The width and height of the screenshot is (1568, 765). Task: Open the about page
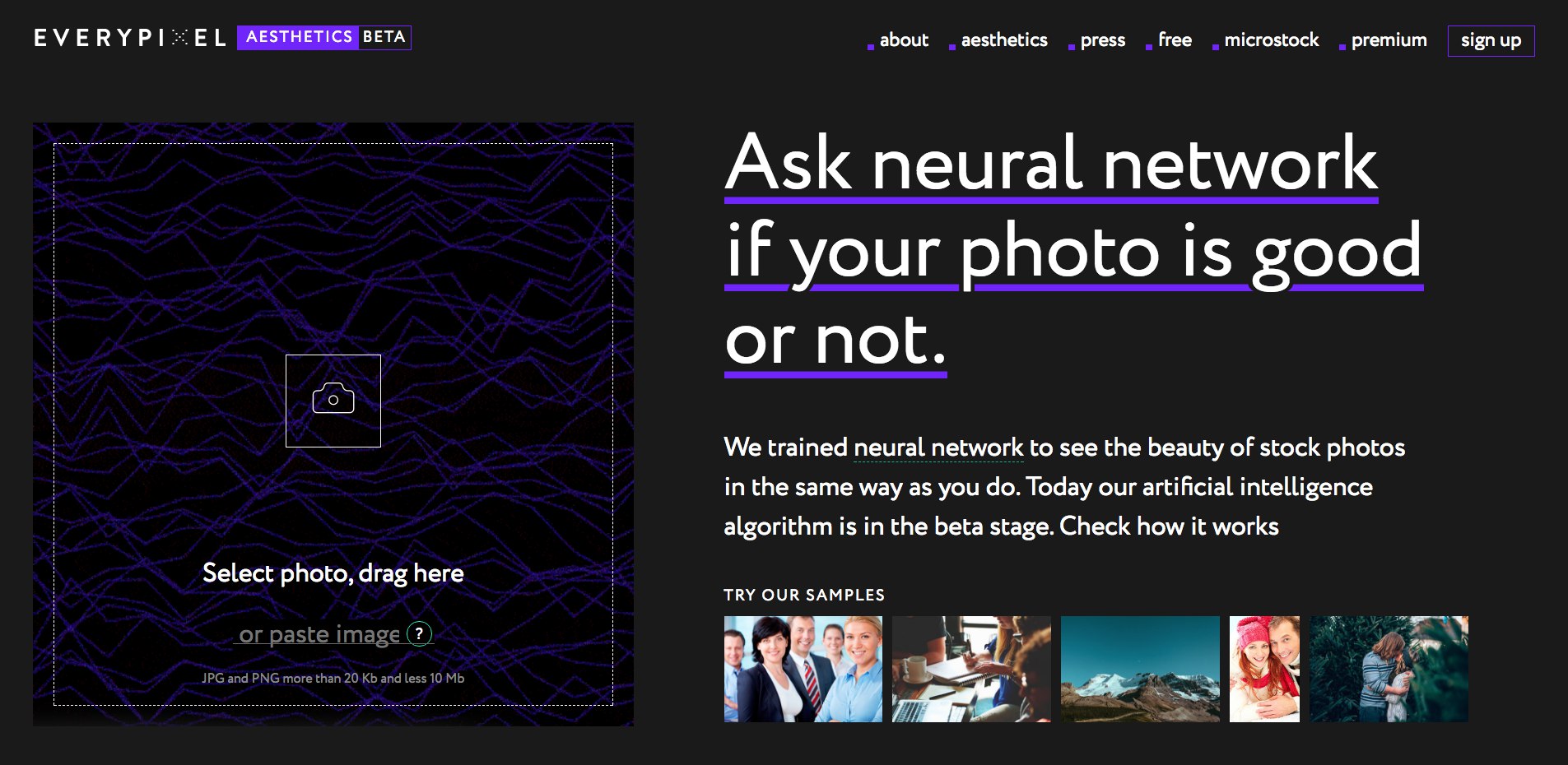[x=903, y=39]
